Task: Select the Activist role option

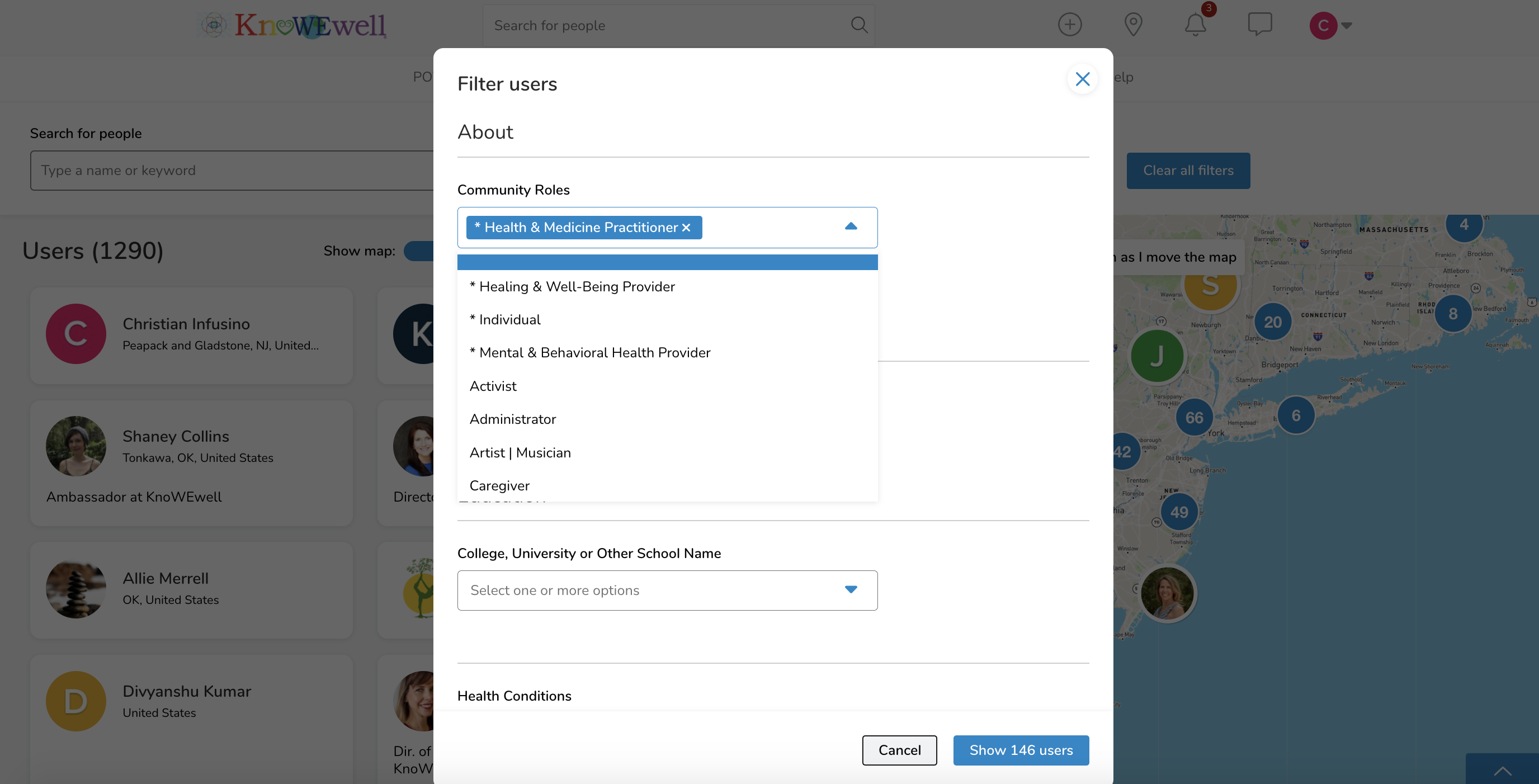Action: coord(493,386)
